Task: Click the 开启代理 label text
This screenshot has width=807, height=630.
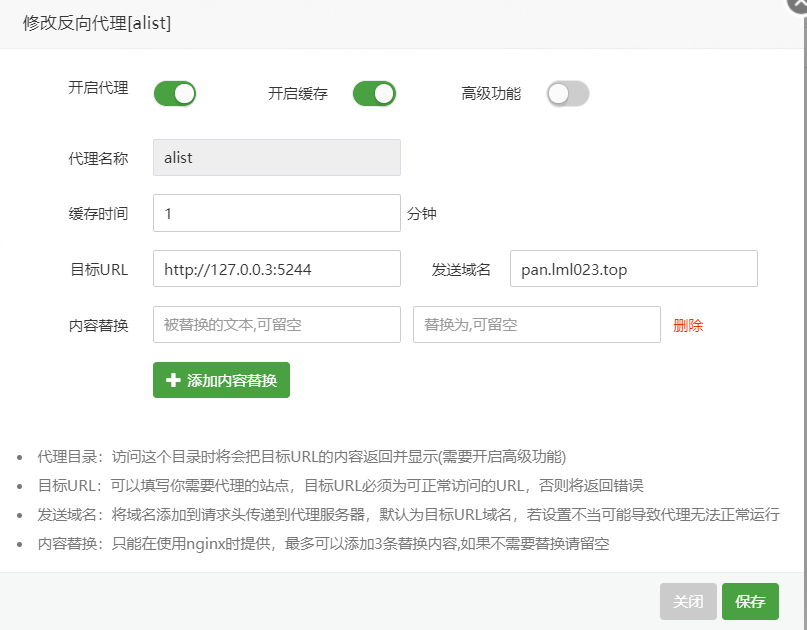Action: tap(98, 87)
